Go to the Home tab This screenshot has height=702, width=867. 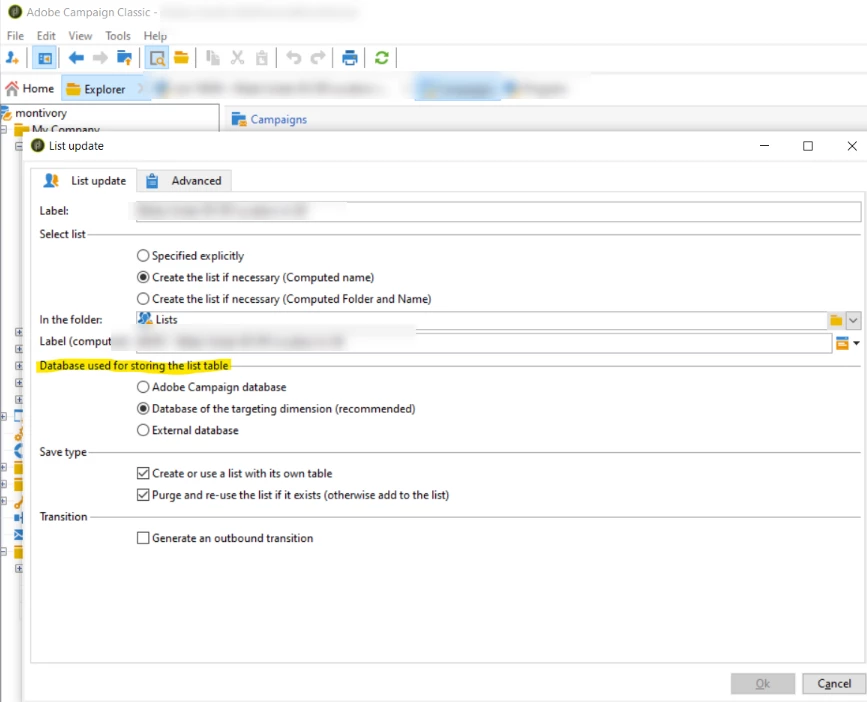click(29, 88)
